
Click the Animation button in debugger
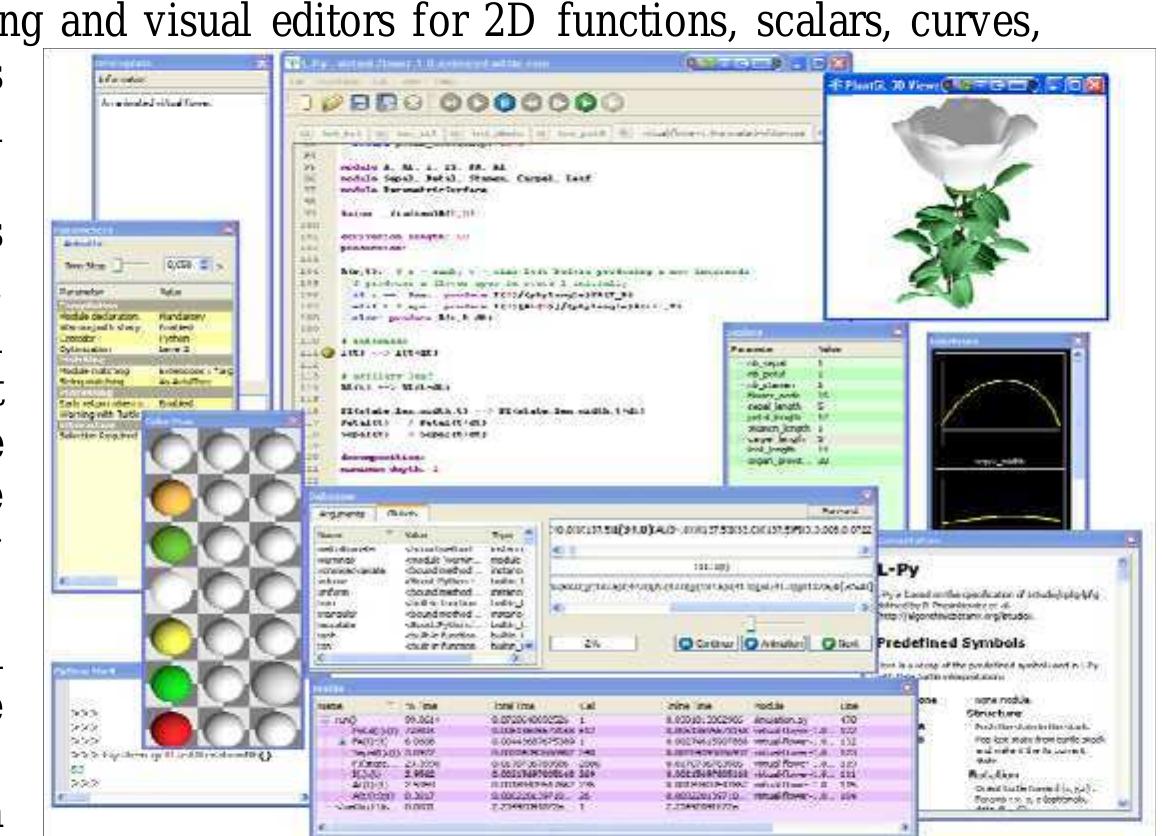pos(774,644)
